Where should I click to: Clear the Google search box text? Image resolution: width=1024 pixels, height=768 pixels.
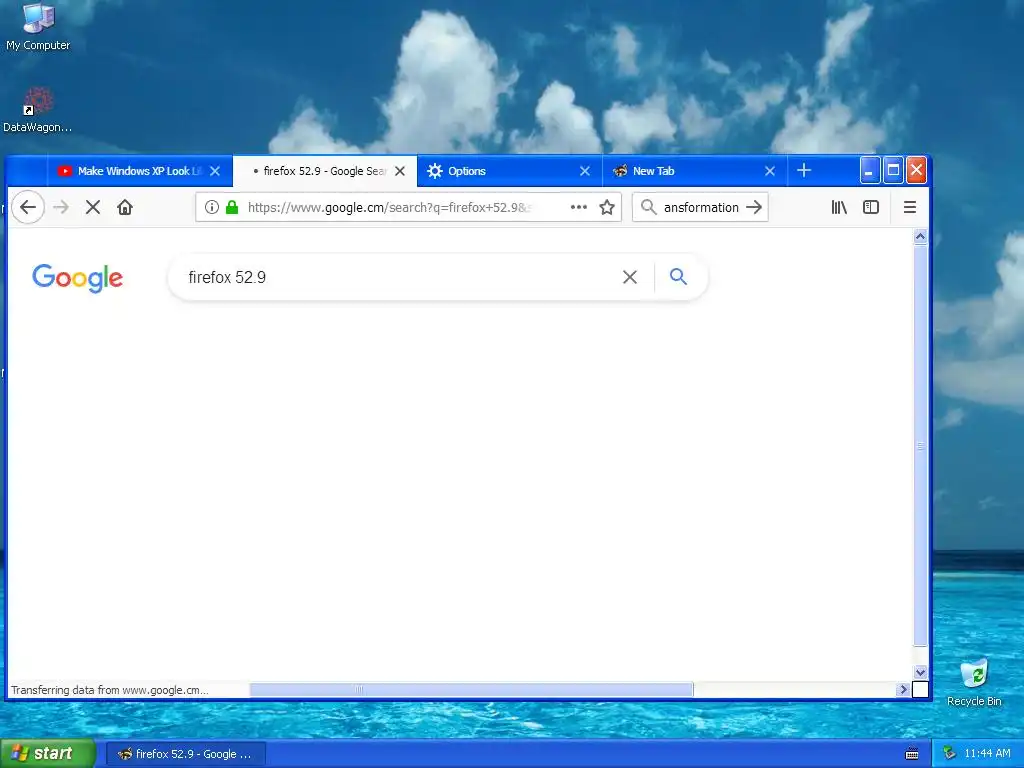(x=630, y=277)
